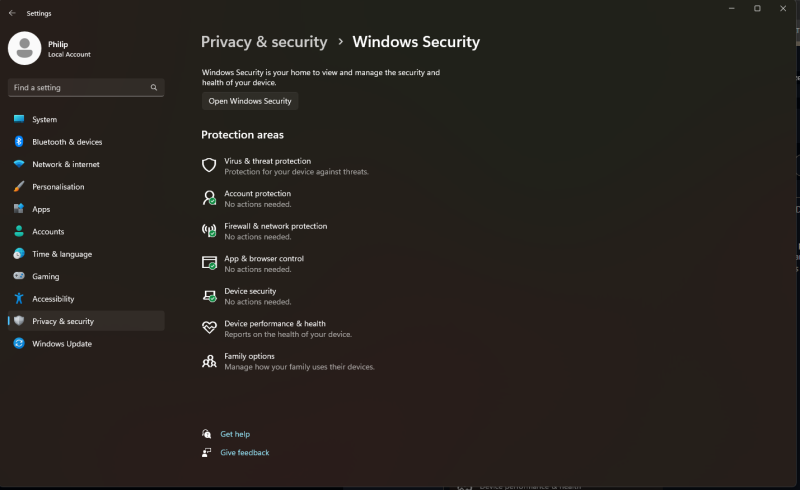Select Network & internet in the sidebar

click(x=65, y=164)
